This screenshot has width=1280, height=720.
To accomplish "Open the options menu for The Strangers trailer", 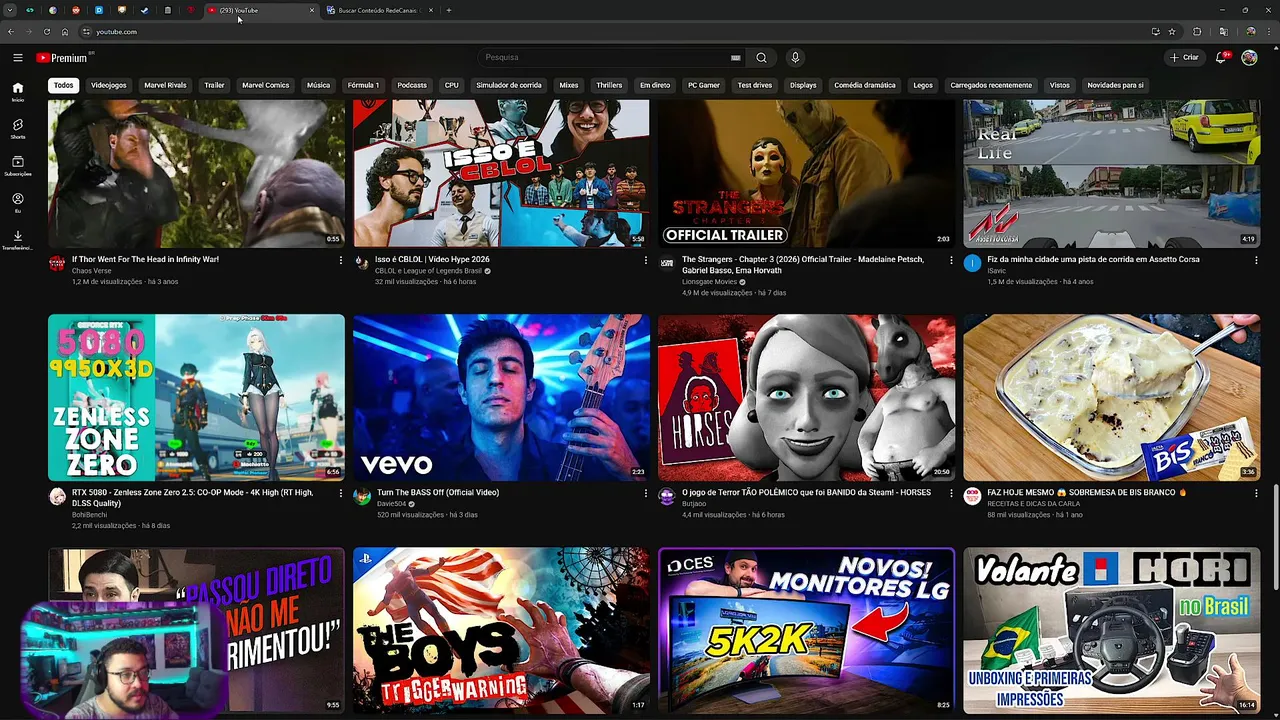I will coord(951,260).
